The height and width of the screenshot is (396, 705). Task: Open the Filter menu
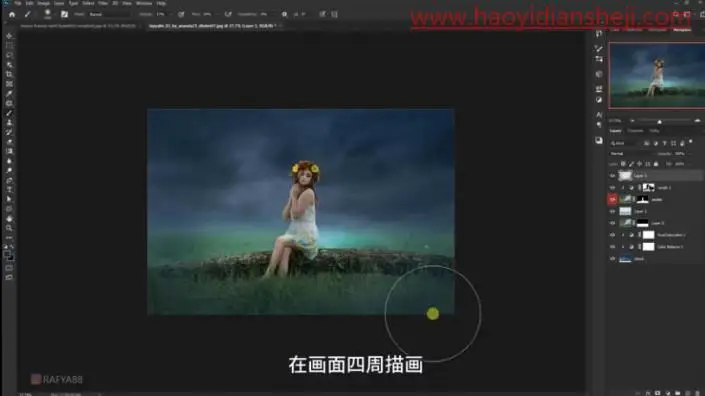(103, 3)
